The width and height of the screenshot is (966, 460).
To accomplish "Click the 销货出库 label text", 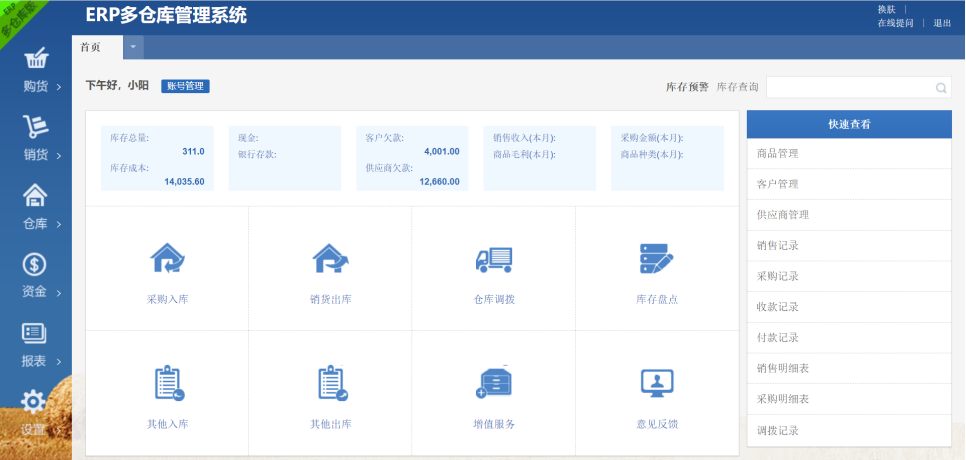I will click(331, 300).
